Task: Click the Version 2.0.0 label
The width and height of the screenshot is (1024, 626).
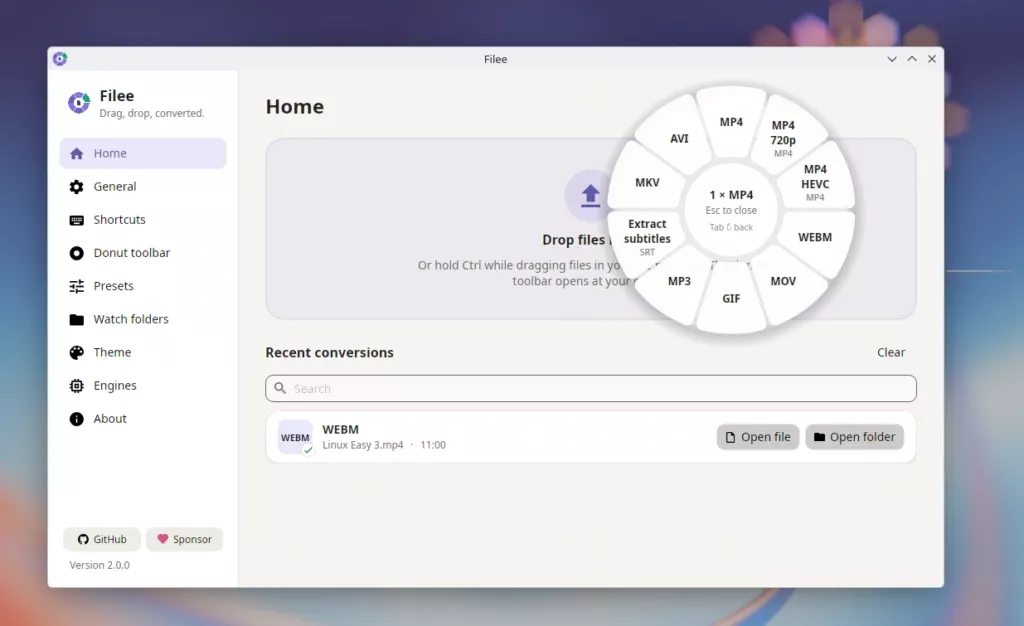Action: click(99, 565)
